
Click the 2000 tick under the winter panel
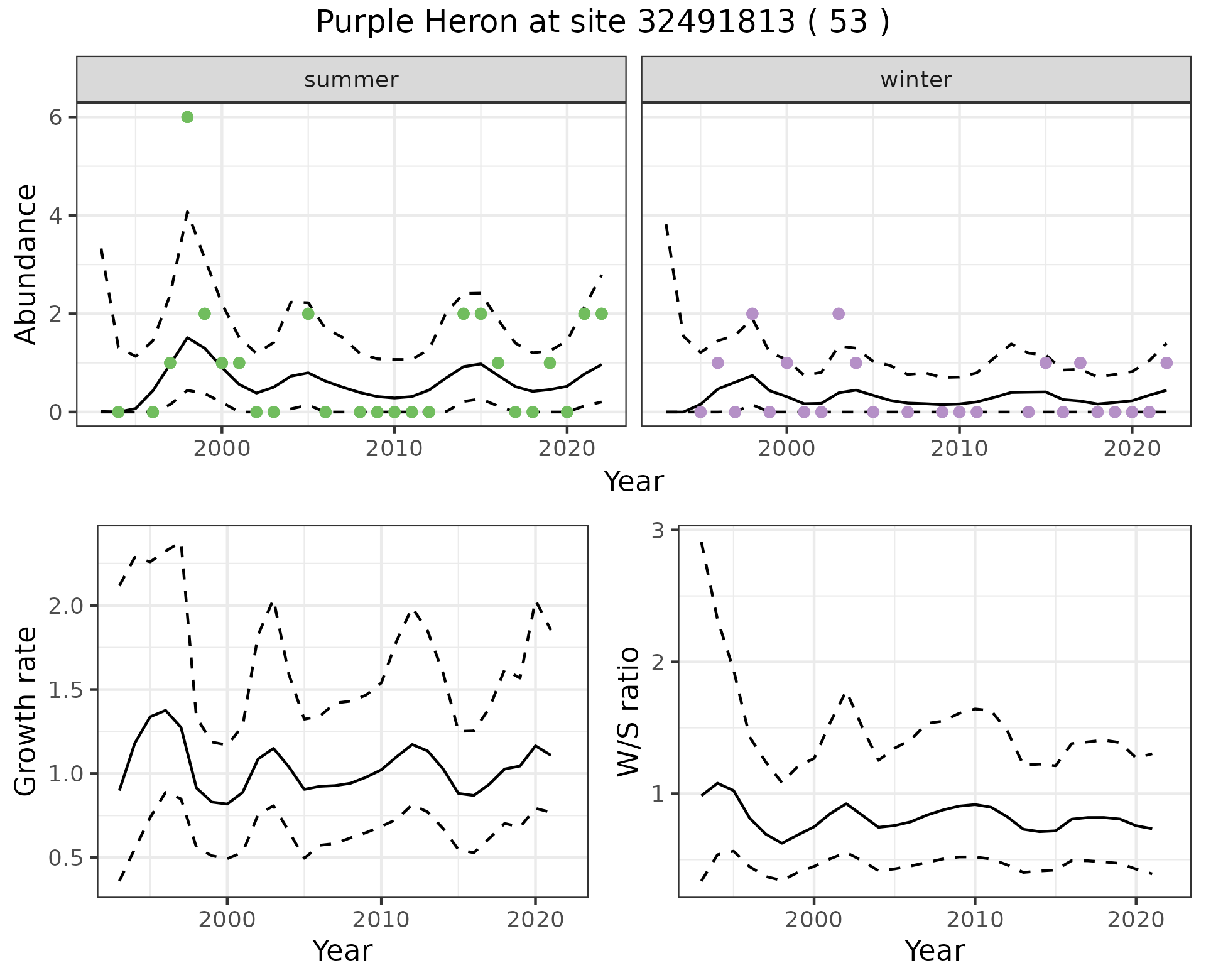pyautogui.click(x=786, y=449)
